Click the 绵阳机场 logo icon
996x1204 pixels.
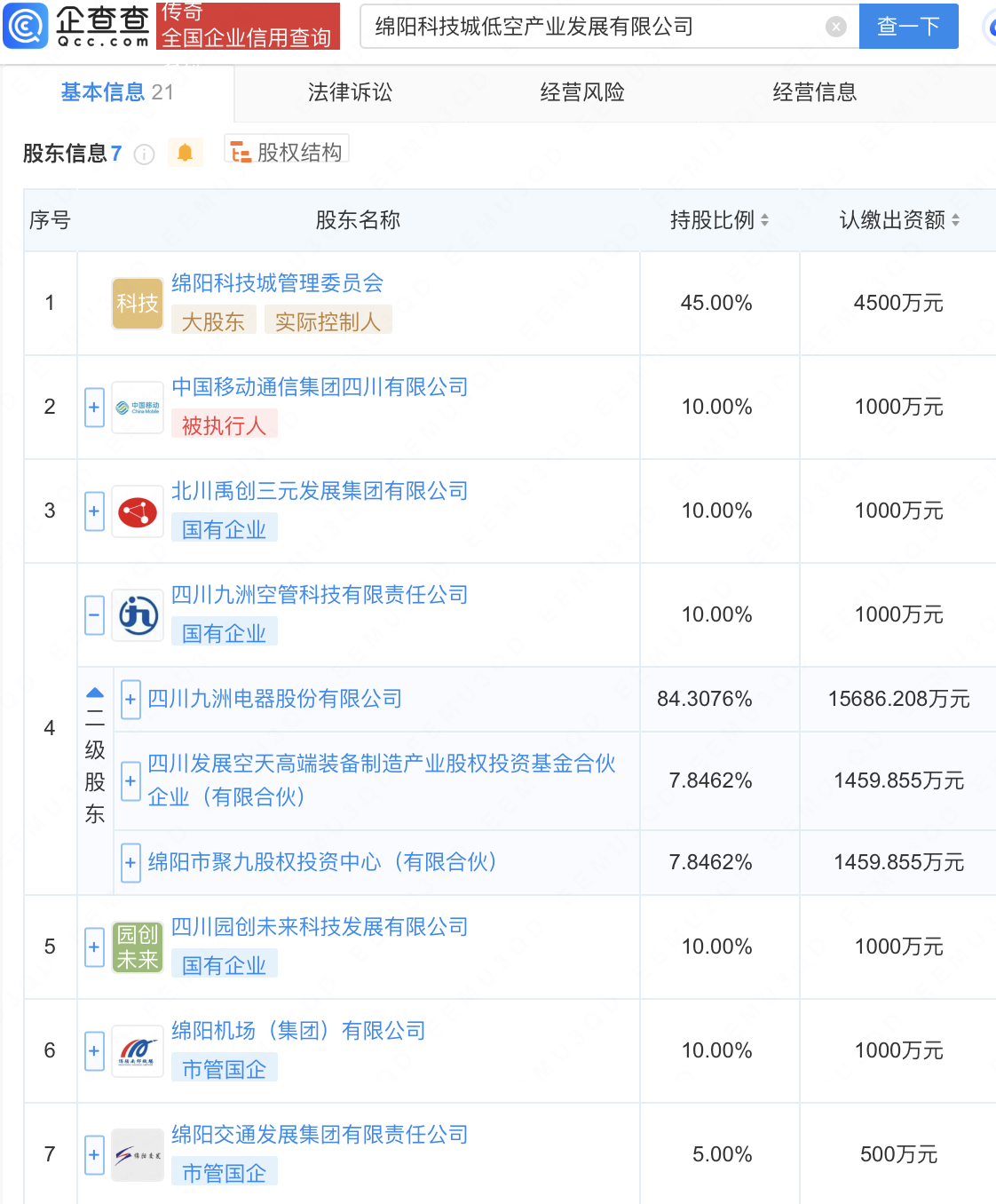[x=138, y=1051]
